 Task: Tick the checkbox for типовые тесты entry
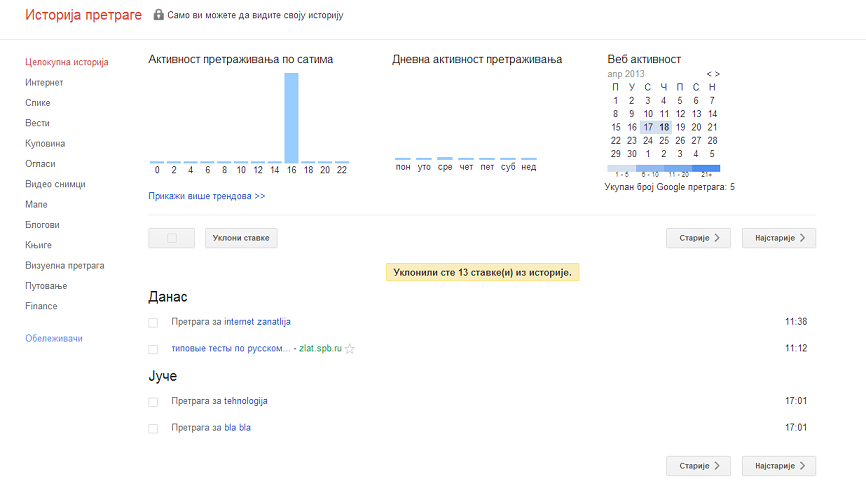[x=153, y=349]
